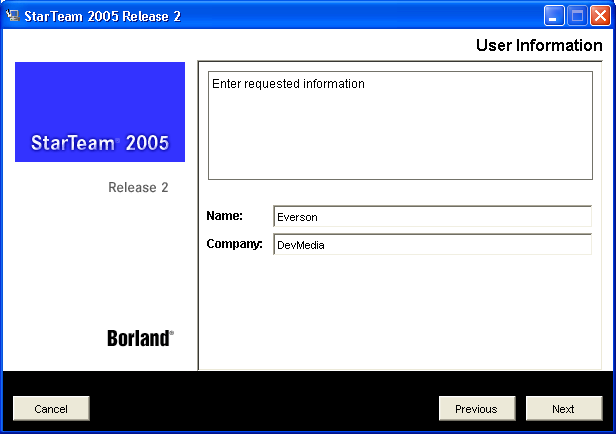Click the 'Company:' label

pyautogui.click(x=234, y=244)
